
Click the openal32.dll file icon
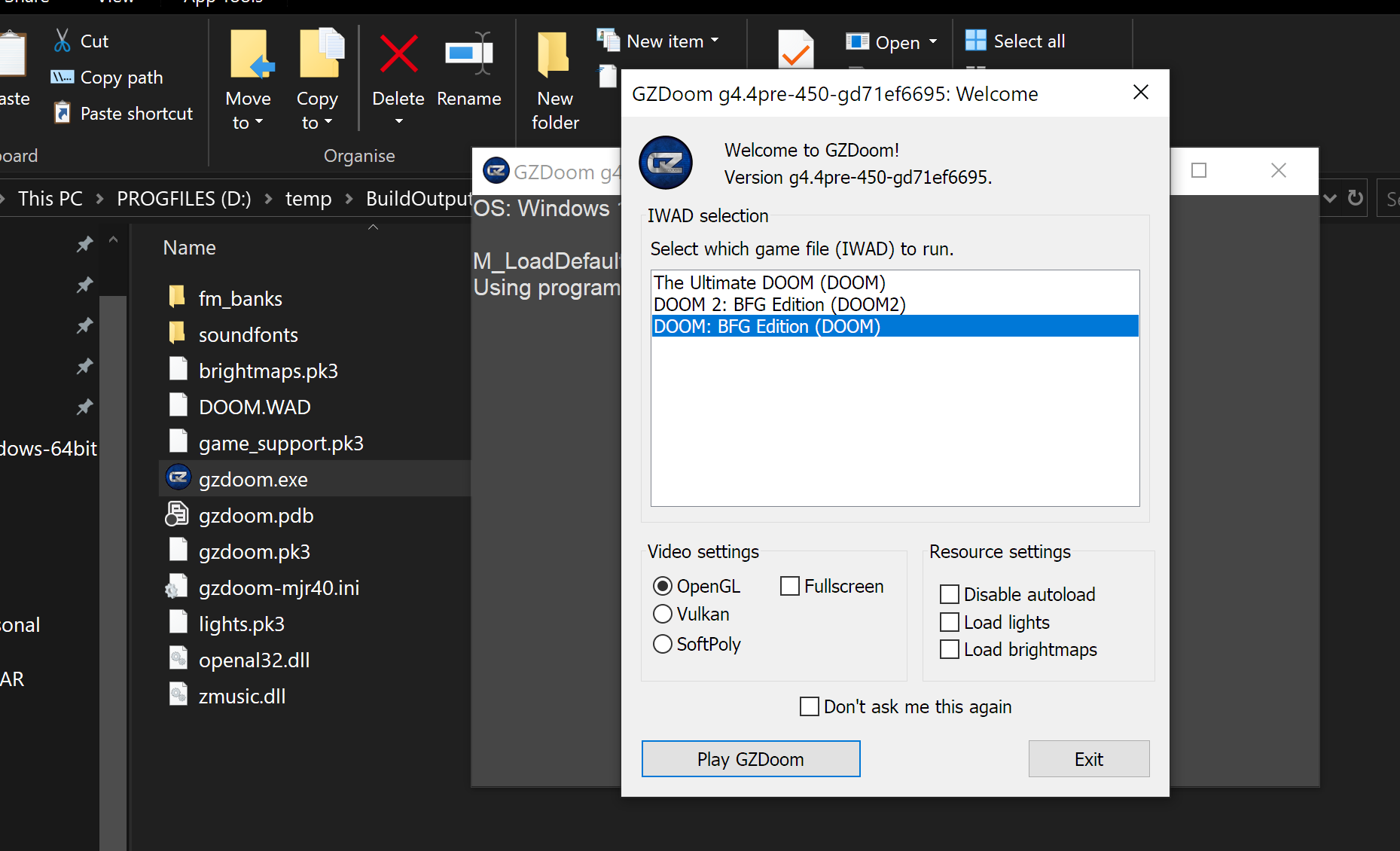[178, 658]
